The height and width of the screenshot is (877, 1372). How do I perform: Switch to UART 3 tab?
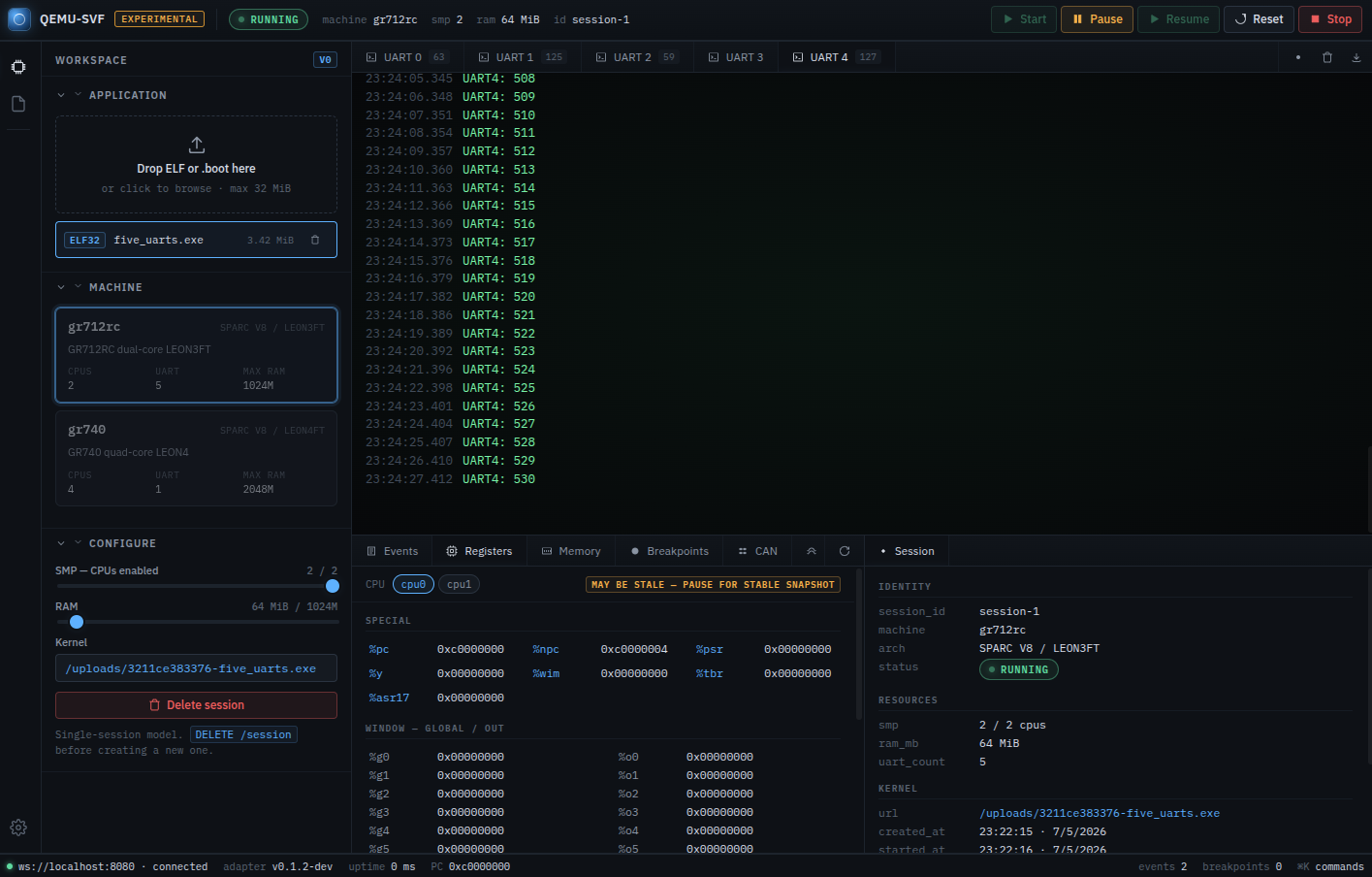[x=736, y=57]
